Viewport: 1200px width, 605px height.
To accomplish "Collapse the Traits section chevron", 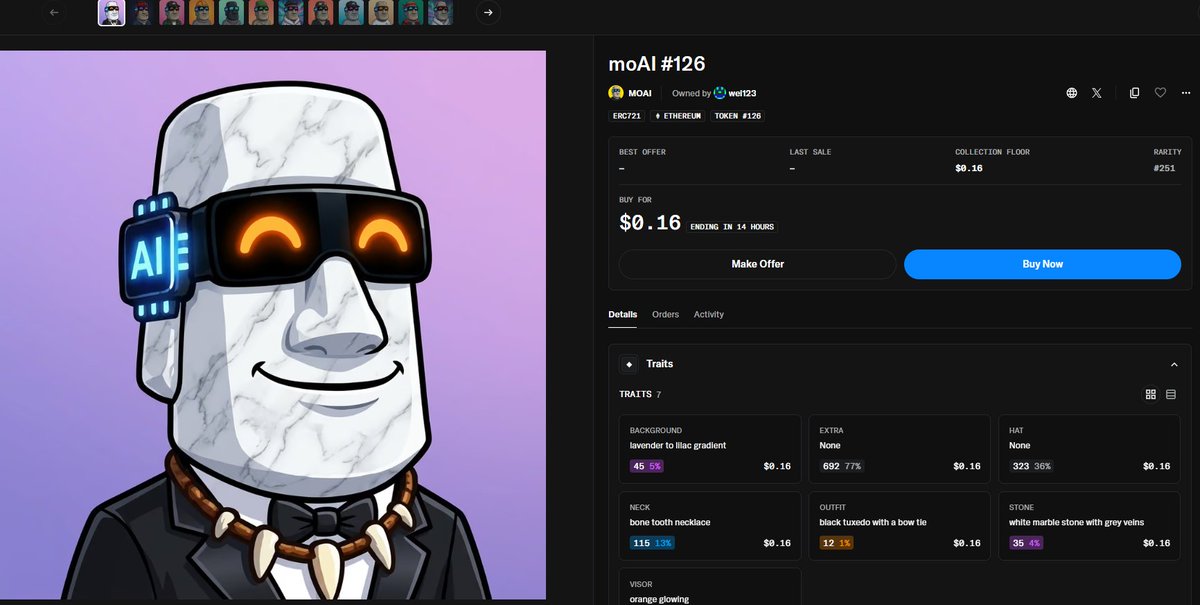I will (x=1174, y=364).
